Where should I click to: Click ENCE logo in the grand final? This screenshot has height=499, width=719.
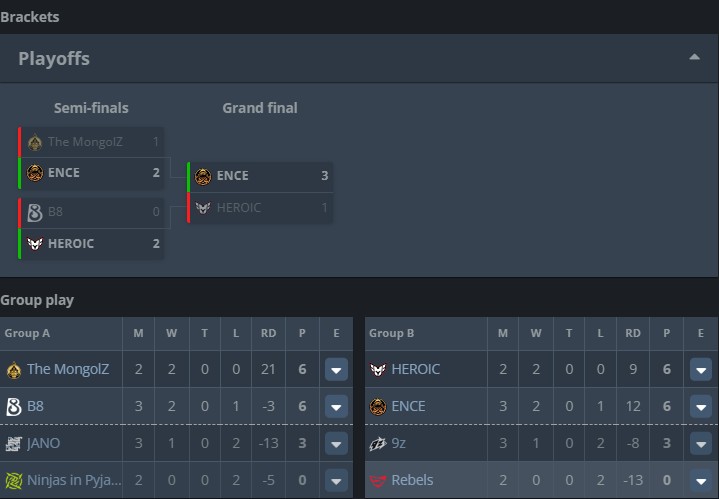tap(203, 176)
